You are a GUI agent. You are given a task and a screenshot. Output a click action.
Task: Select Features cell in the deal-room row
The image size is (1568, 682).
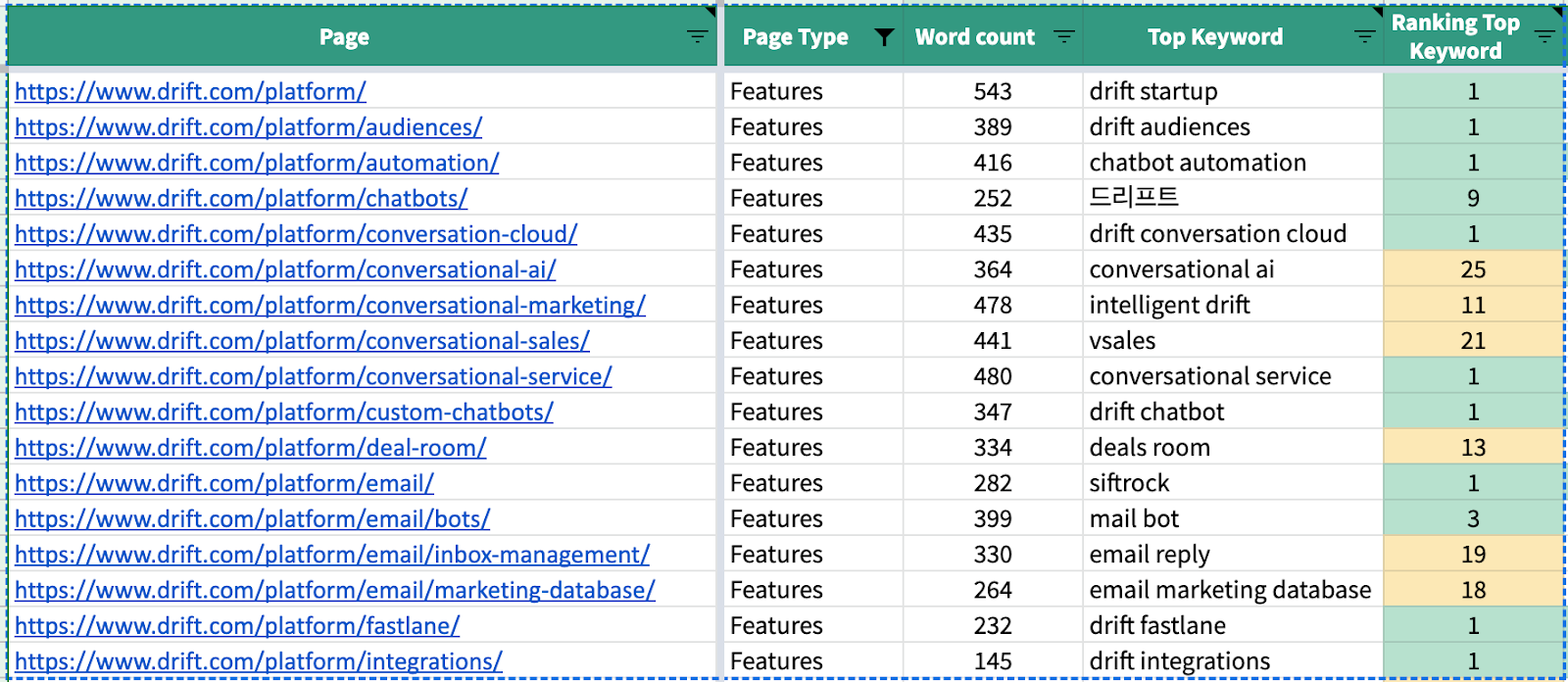813,447
